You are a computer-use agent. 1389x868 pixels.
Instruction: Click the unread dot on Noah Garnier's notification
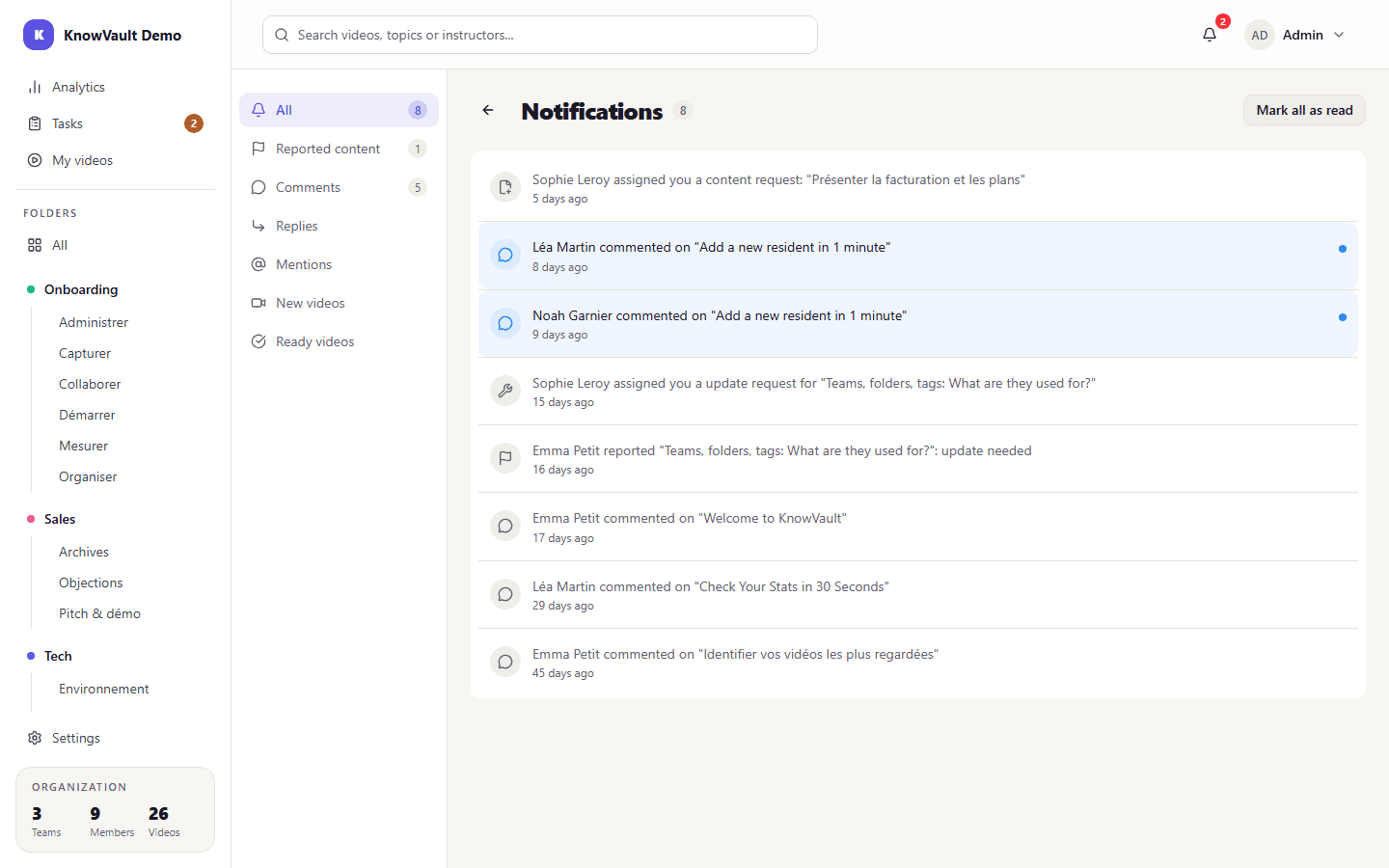click(1343, 317)
